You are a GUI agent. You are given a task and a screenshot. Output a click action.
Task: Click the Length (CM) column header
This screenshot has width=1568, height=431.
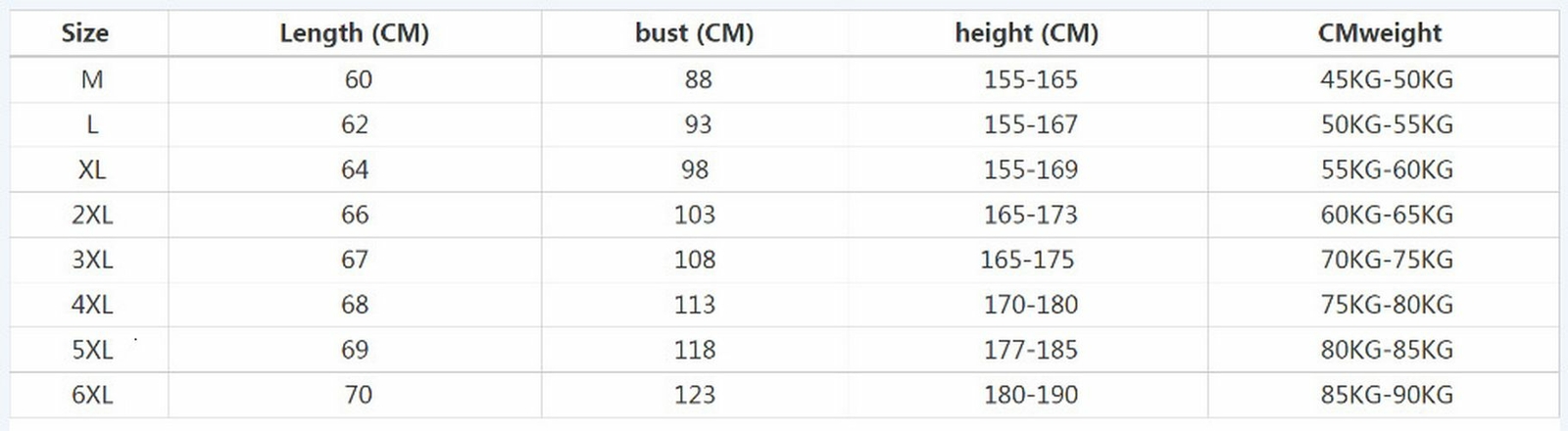coord(355,33)
